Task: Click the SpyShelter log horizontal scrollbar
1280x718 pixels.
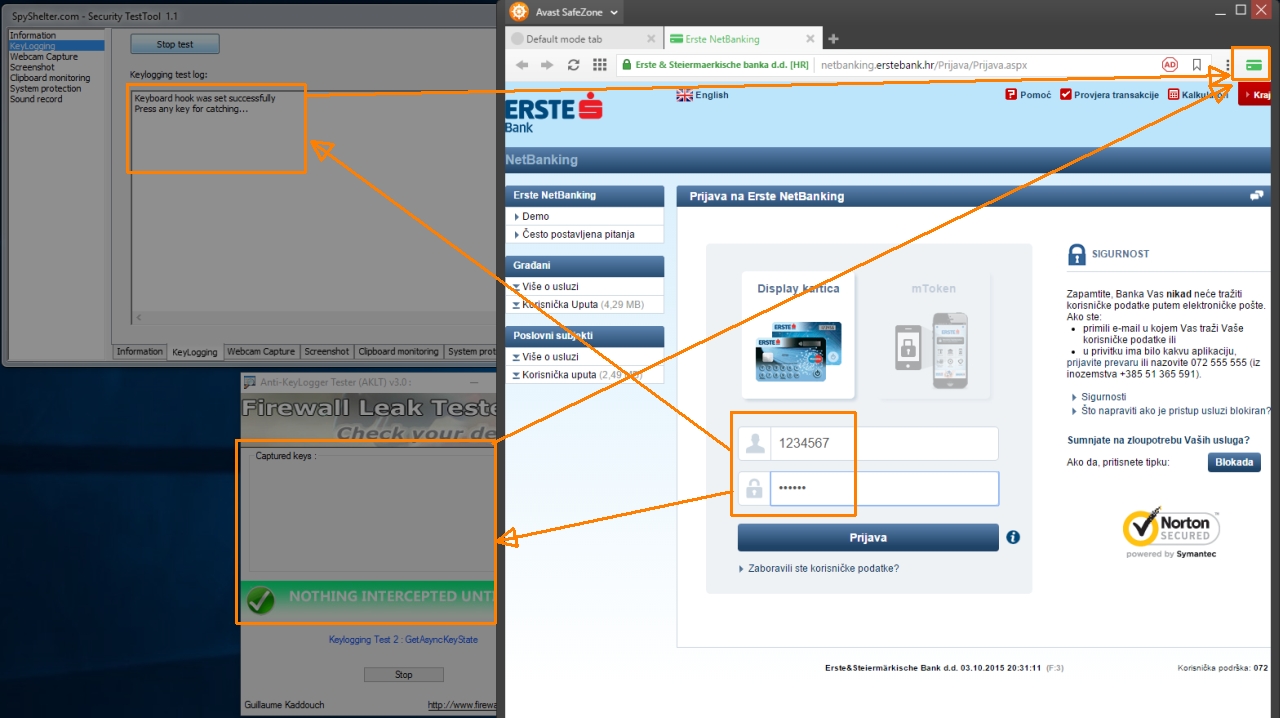Action: (312, 317)
